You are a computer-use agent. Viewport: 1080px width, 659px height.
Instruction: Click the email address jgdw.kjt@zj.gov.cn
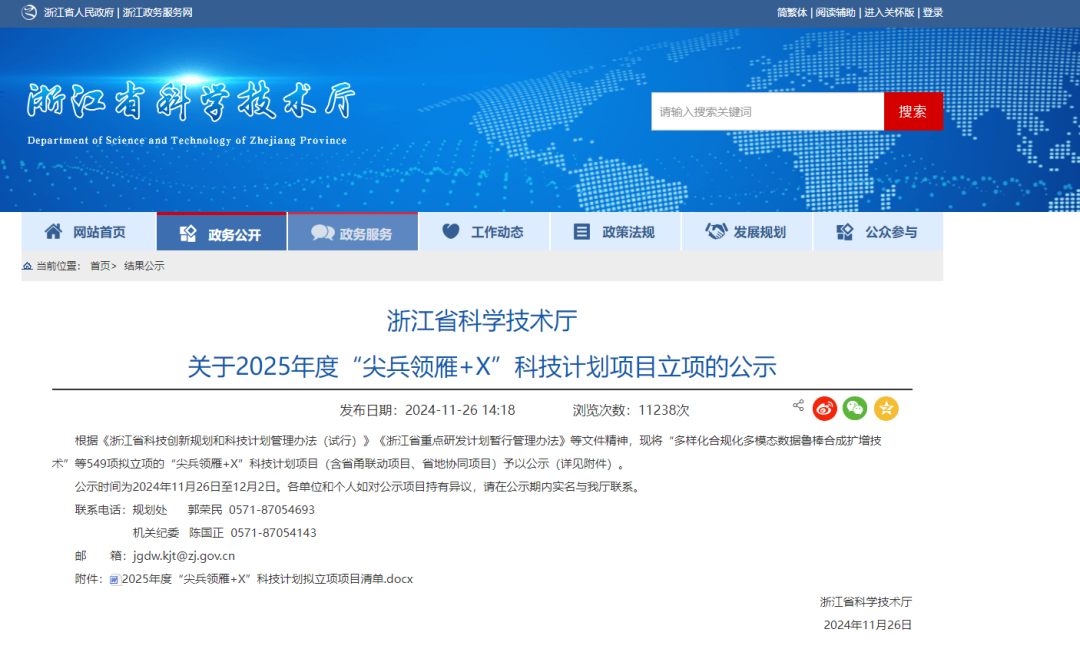tap(184, 556)
